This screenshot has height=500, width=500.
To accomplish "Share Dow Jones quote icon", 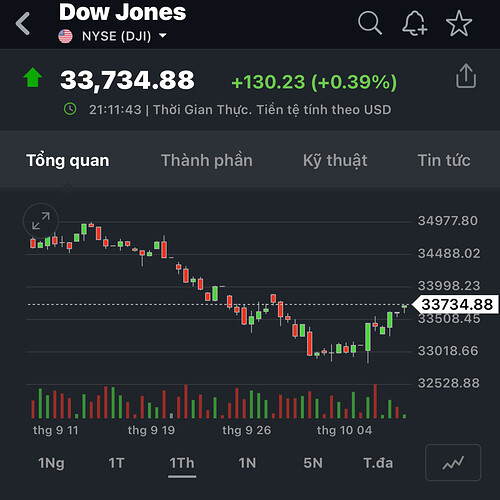I will [466, 76].
